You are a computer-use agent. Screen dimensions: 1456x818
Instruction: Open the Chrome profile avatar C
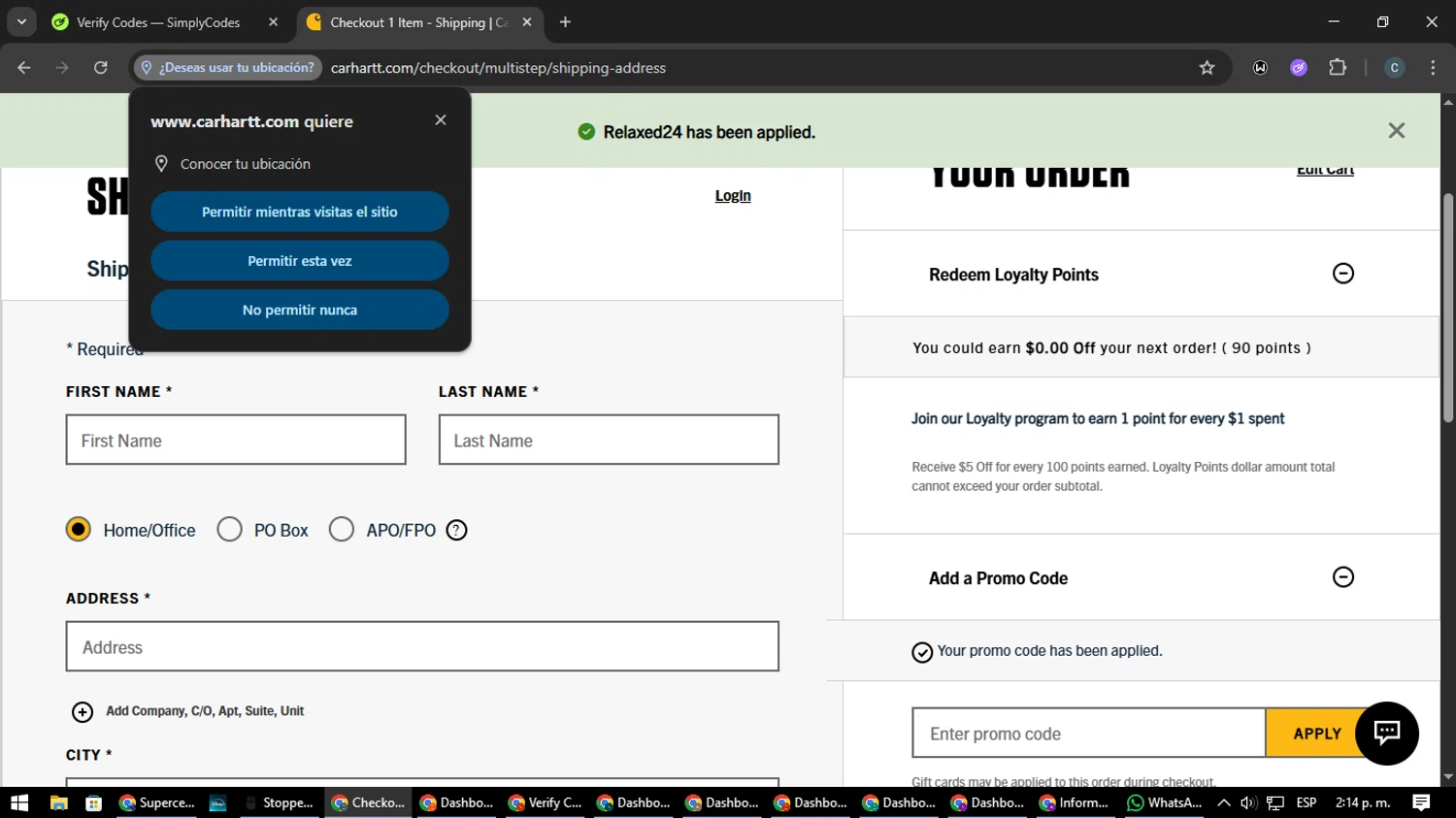pos(1394,68)
